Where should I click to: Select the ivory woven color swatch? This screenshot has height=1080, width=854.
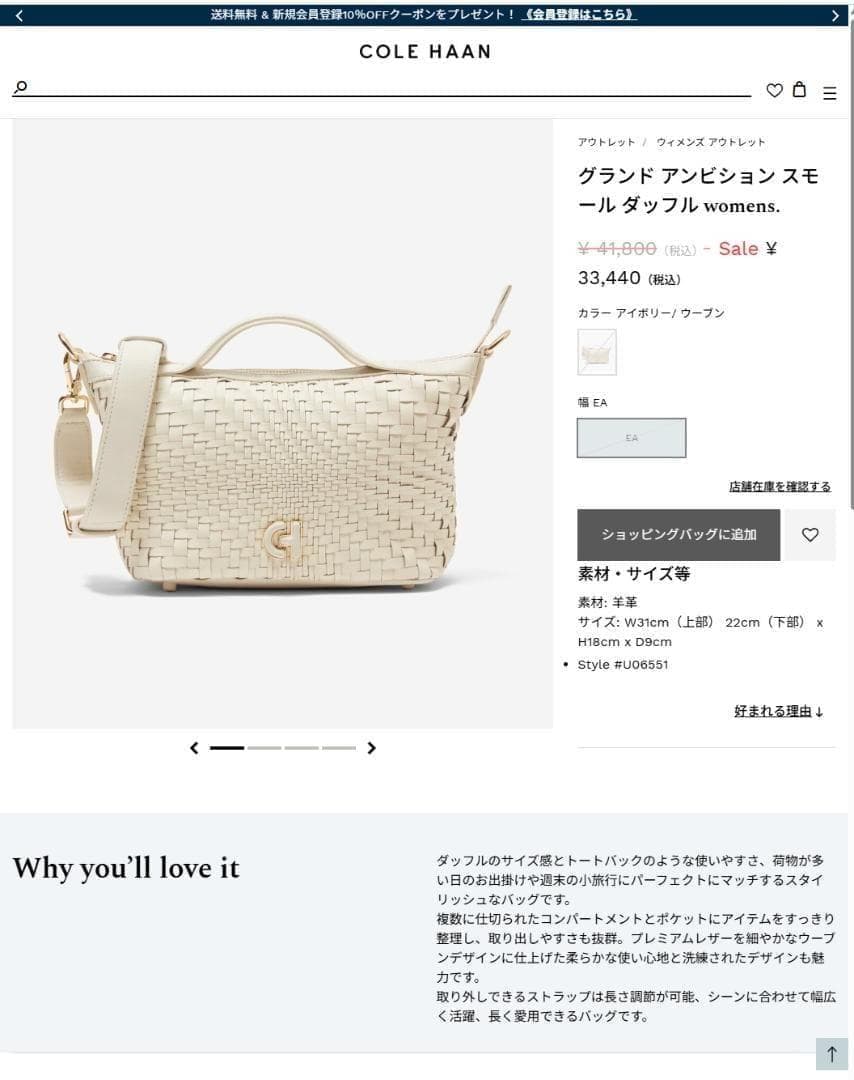point(597,352)
